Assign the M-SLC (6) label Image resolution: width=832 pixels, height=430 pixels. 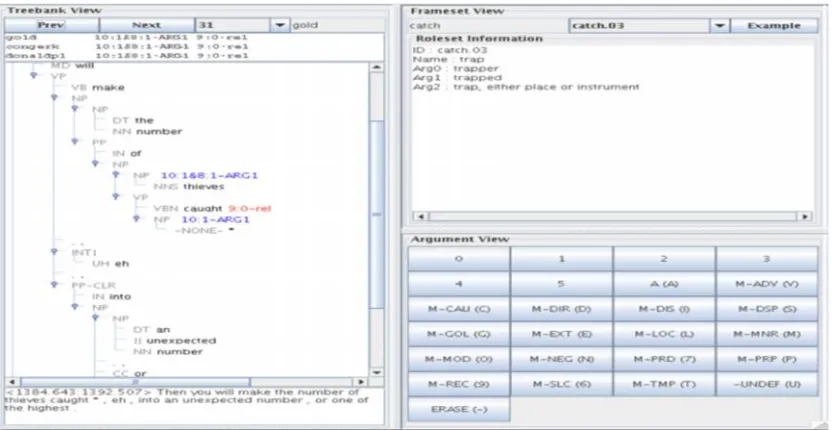(x=561, y=384)
